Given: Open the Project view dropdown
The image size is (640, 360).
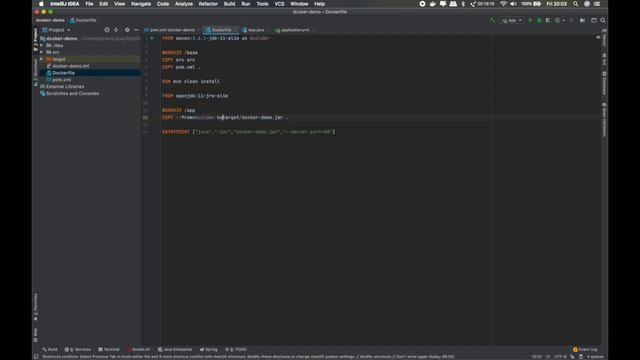Looking at the screenshot, I should (56, 30).
